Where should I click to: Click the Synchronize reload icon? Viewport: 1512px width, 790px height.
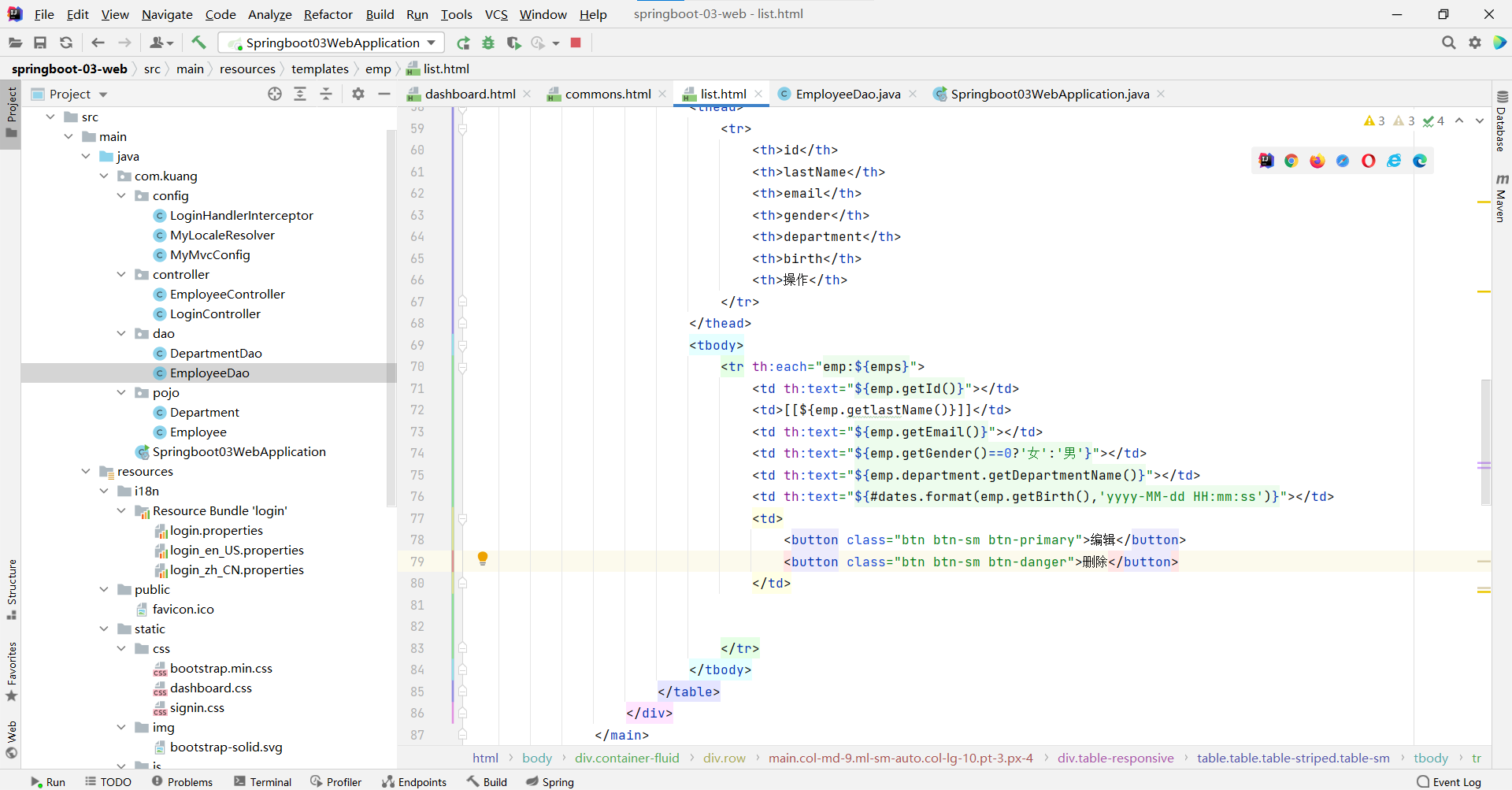point(66,43)
